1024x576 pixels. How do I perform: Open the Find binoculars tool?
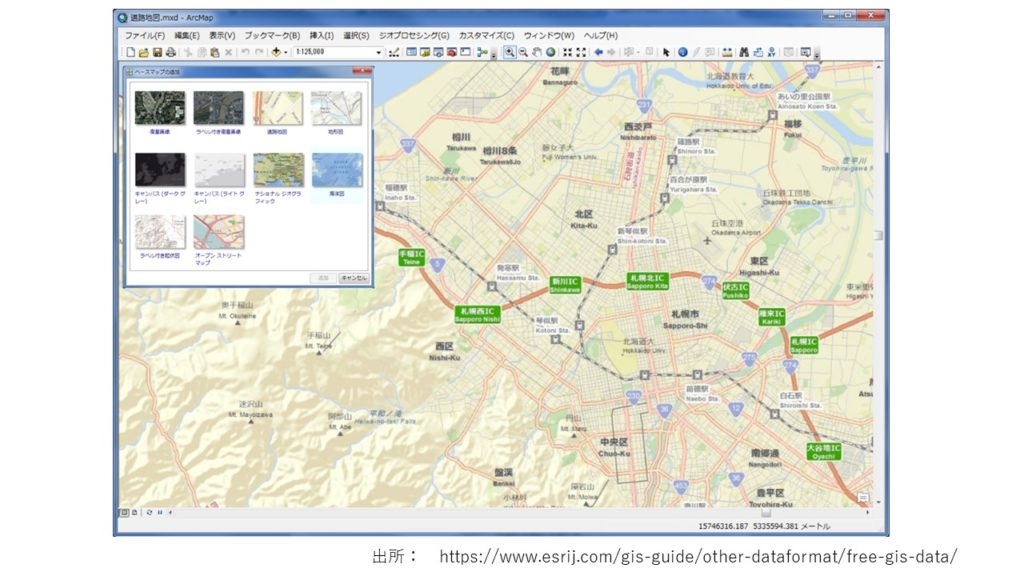pyautogui.click(x=744, y=52)
